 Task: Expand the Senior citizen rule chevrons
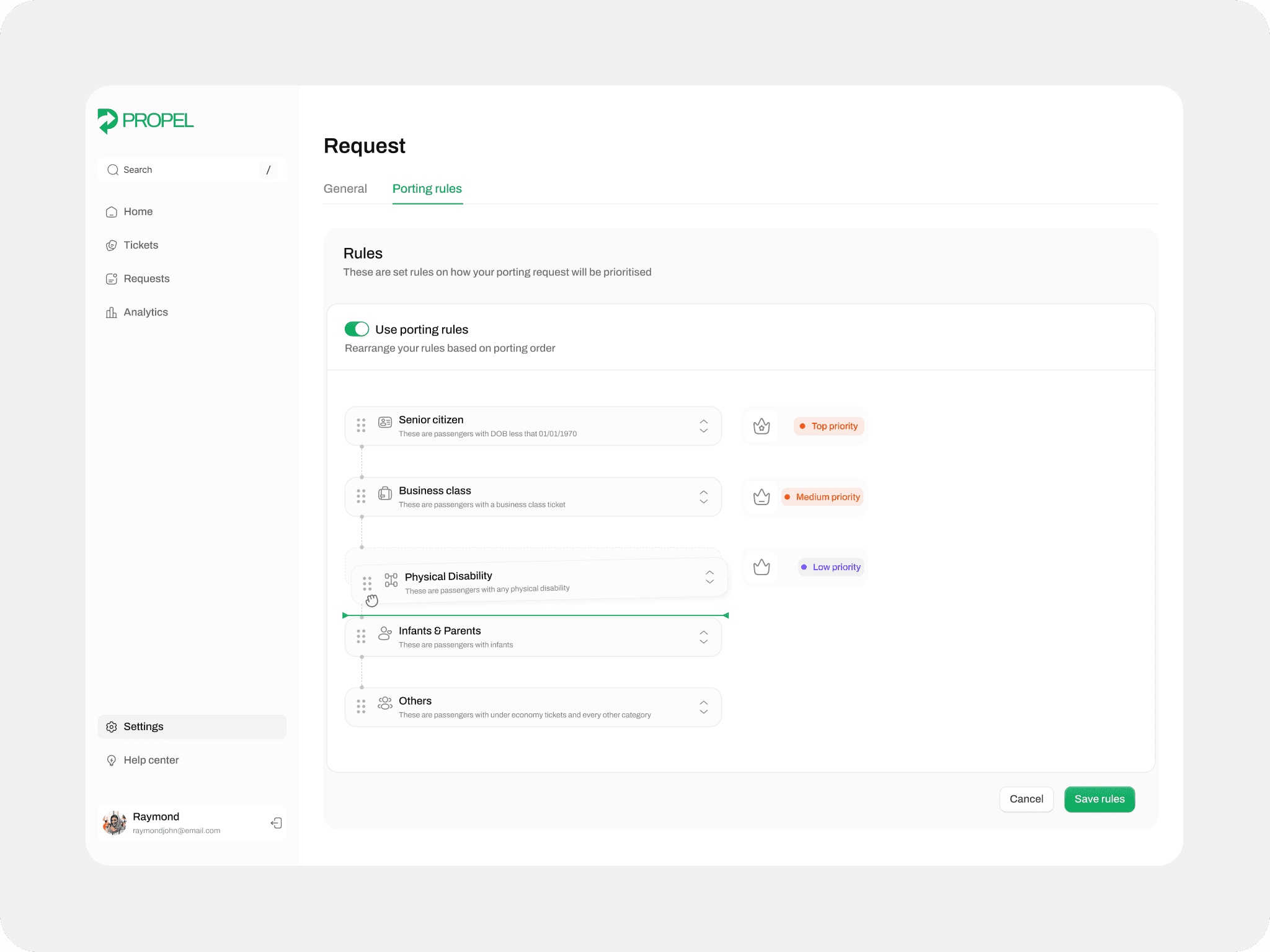coord(703,426)
